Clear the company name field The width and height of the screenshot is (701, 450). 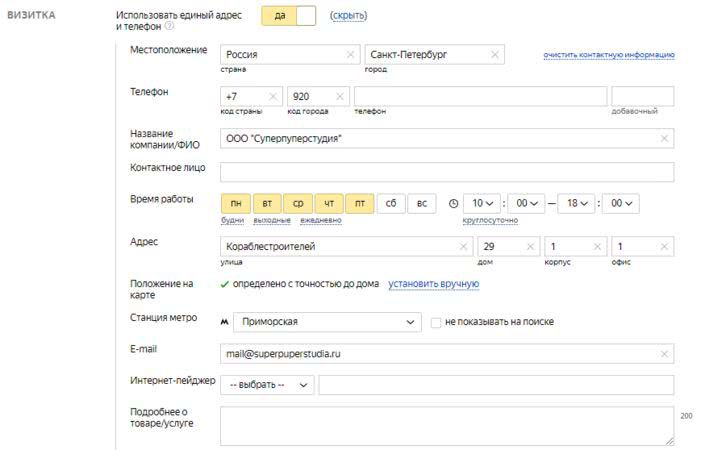click(x=664, y=139)
